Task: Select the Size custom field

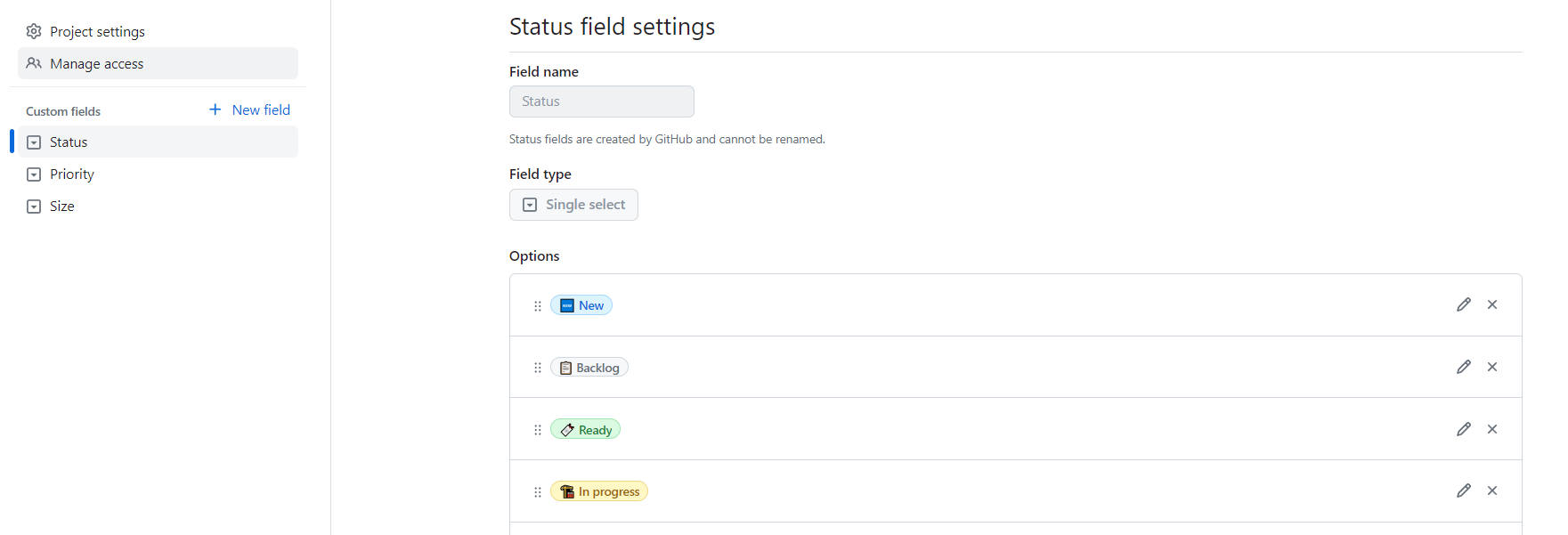Action: (62, 207)
